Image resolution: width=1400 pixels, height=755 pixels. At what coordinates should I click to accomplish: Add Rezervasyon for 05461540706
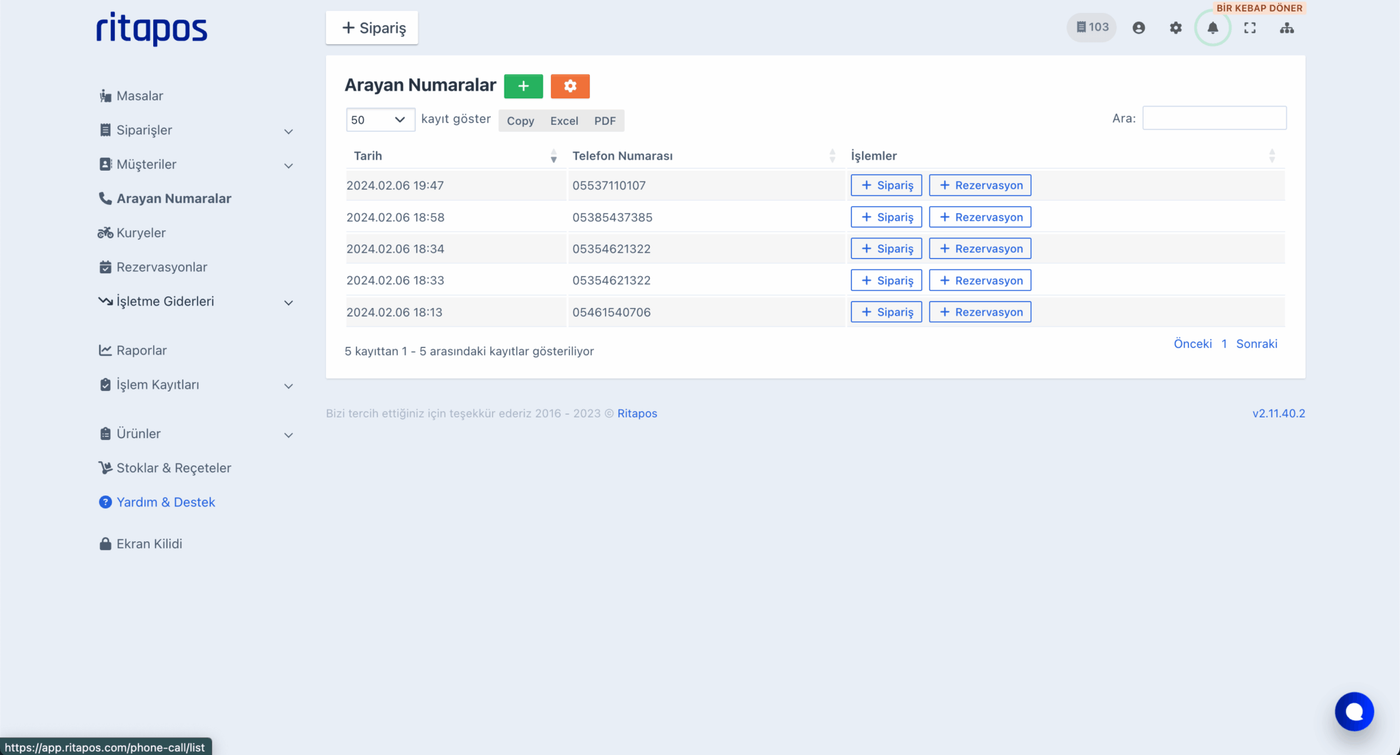point(980,312)
